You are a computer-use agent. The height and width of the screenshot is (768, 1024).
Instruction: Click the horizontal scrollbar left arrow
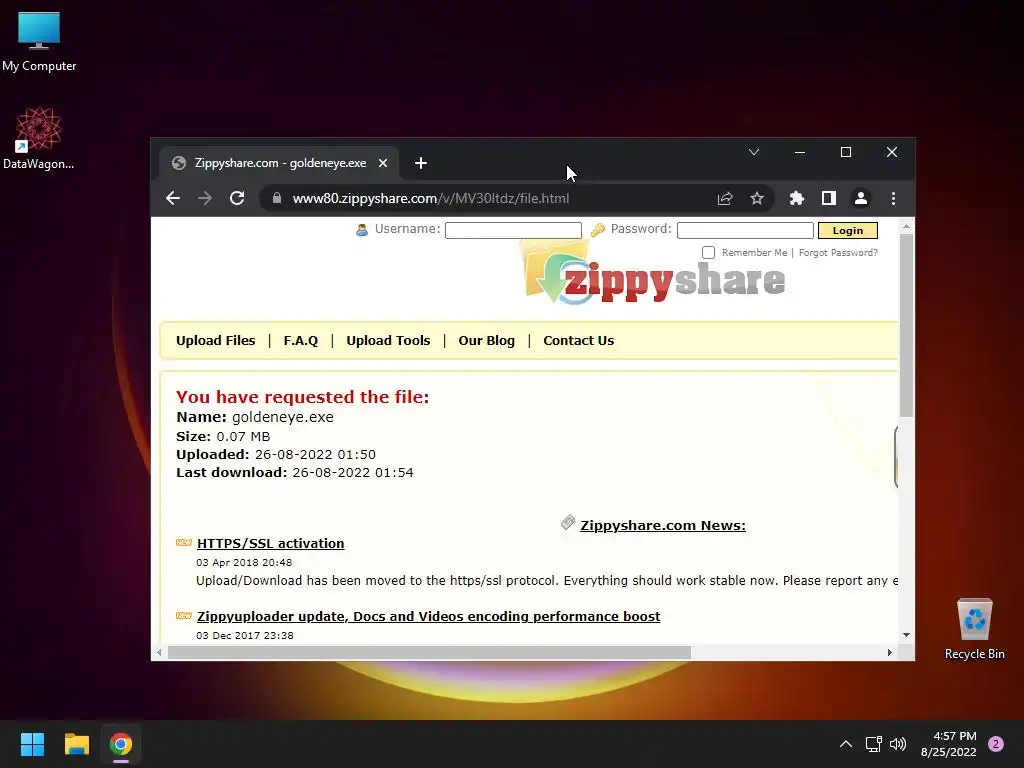point(159,652)
